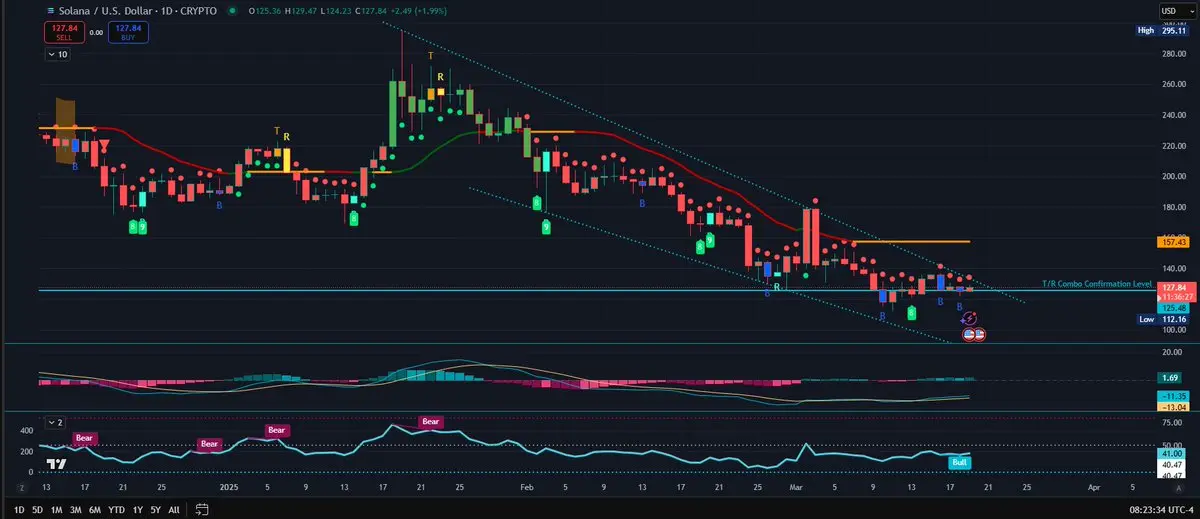Click the Bull label on the oscillator

tap(959, 462)
